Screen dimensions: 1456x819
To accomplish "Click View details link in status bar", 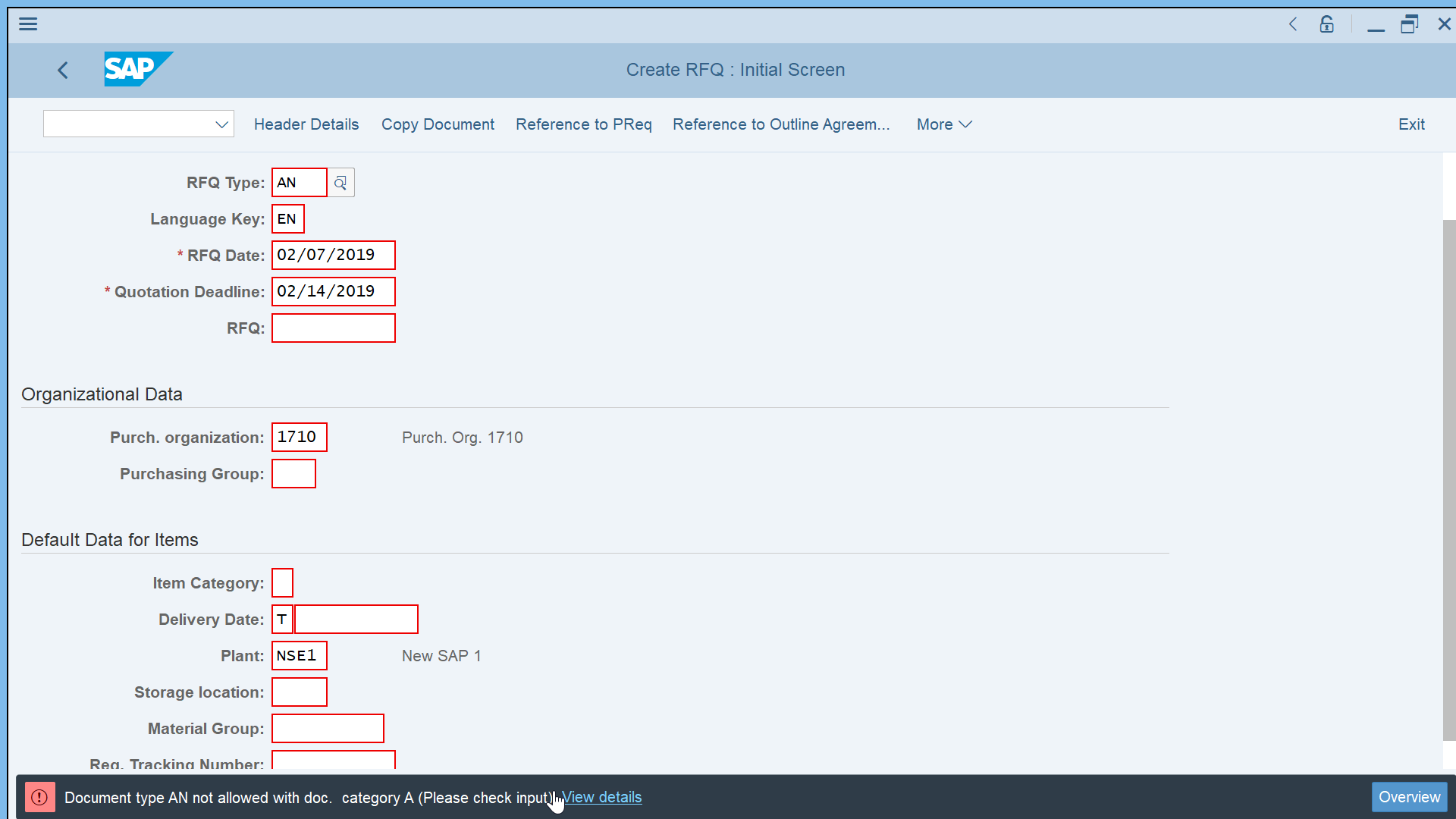I will (x=601, y=797).
